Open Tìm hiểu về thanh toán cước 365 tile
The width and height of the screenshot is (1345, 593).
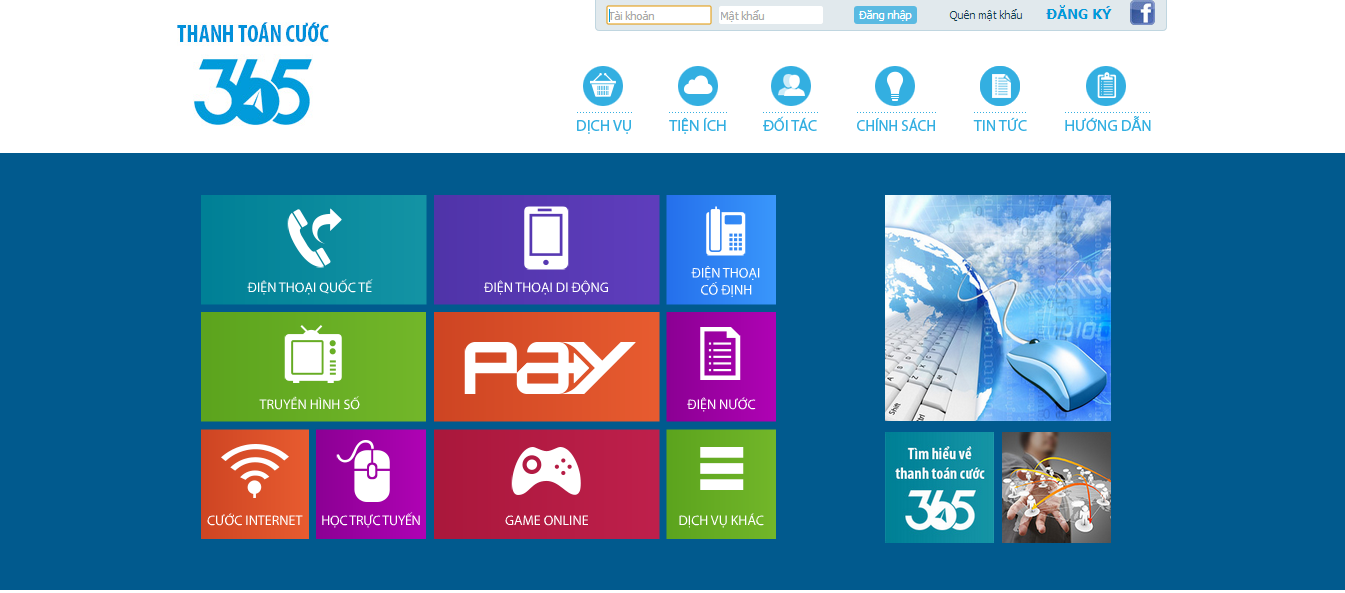[x=940, y=487]
